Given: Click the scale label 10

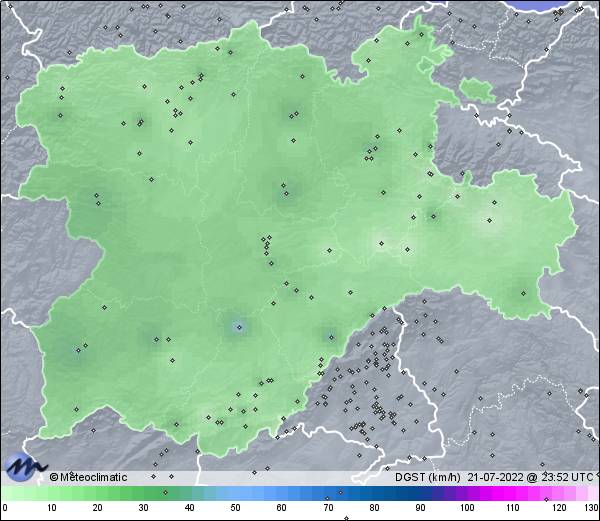Looking at the screenshot, I should click(x=52, y=508).
